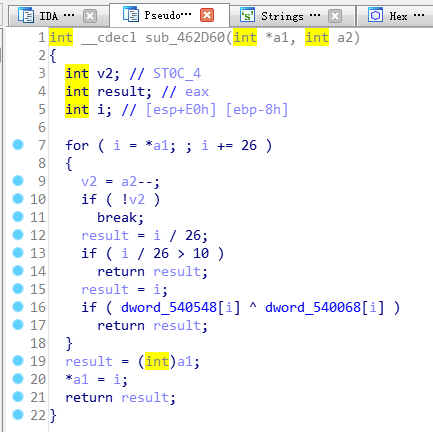Click the Strings tab 's' icon

(247, 15)
